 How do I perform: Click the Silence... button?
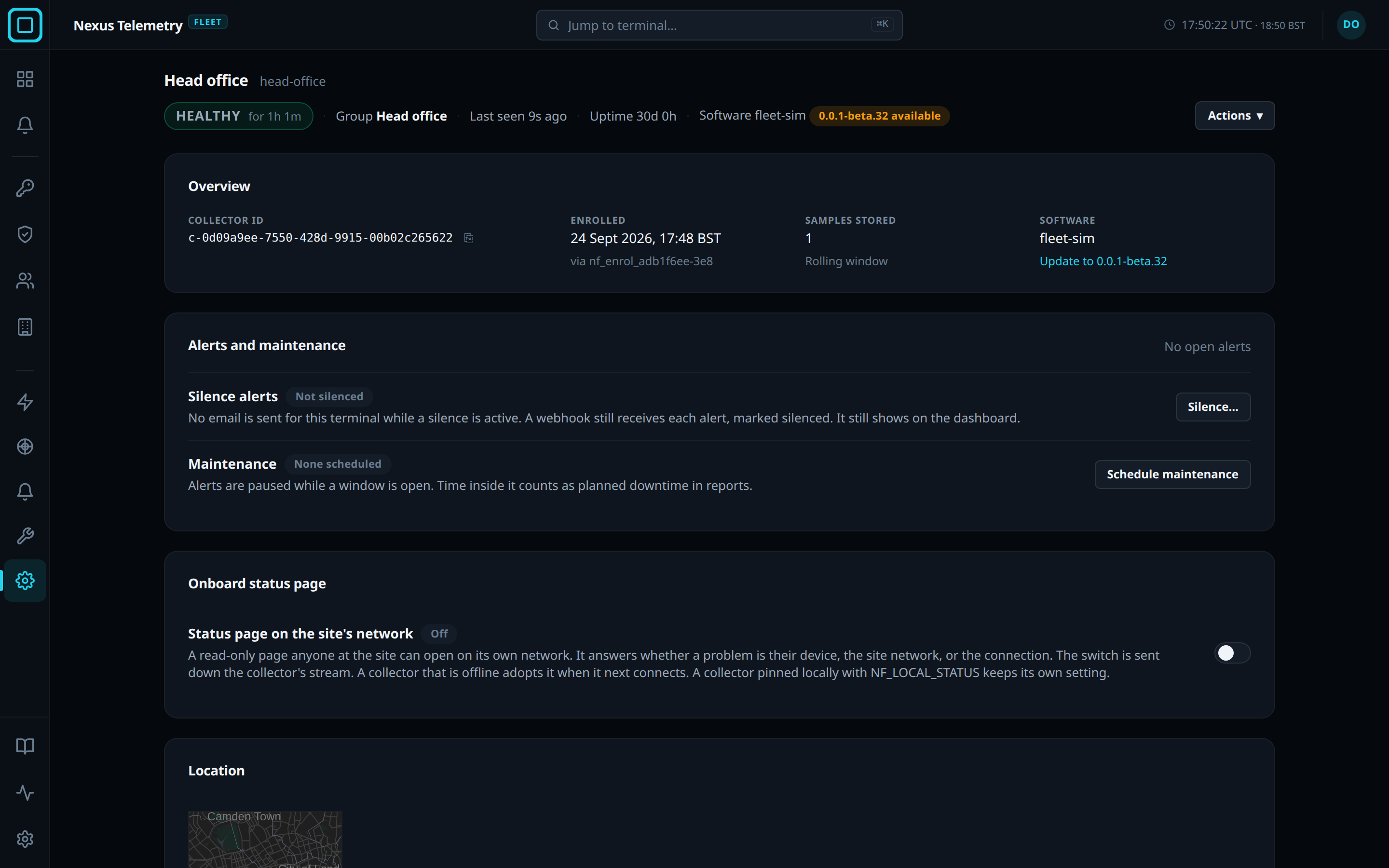(1213, 407)
